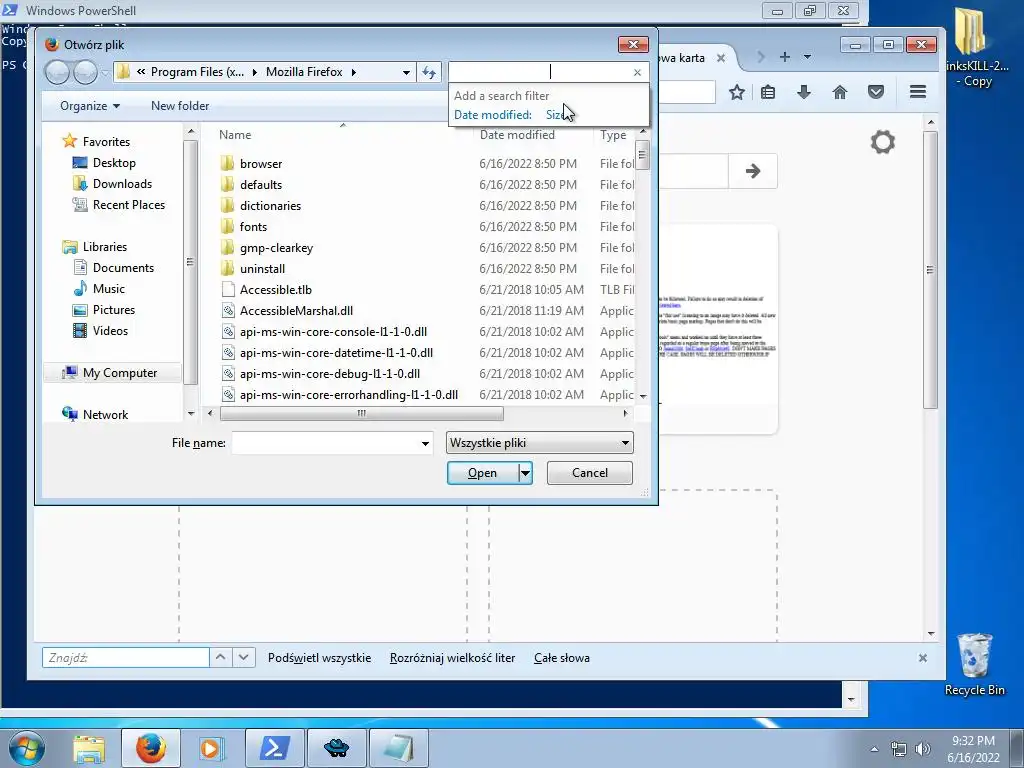Viewport: 1024px width, 768px height.
Task: Select the dictionaries folder
Action: 270,206
